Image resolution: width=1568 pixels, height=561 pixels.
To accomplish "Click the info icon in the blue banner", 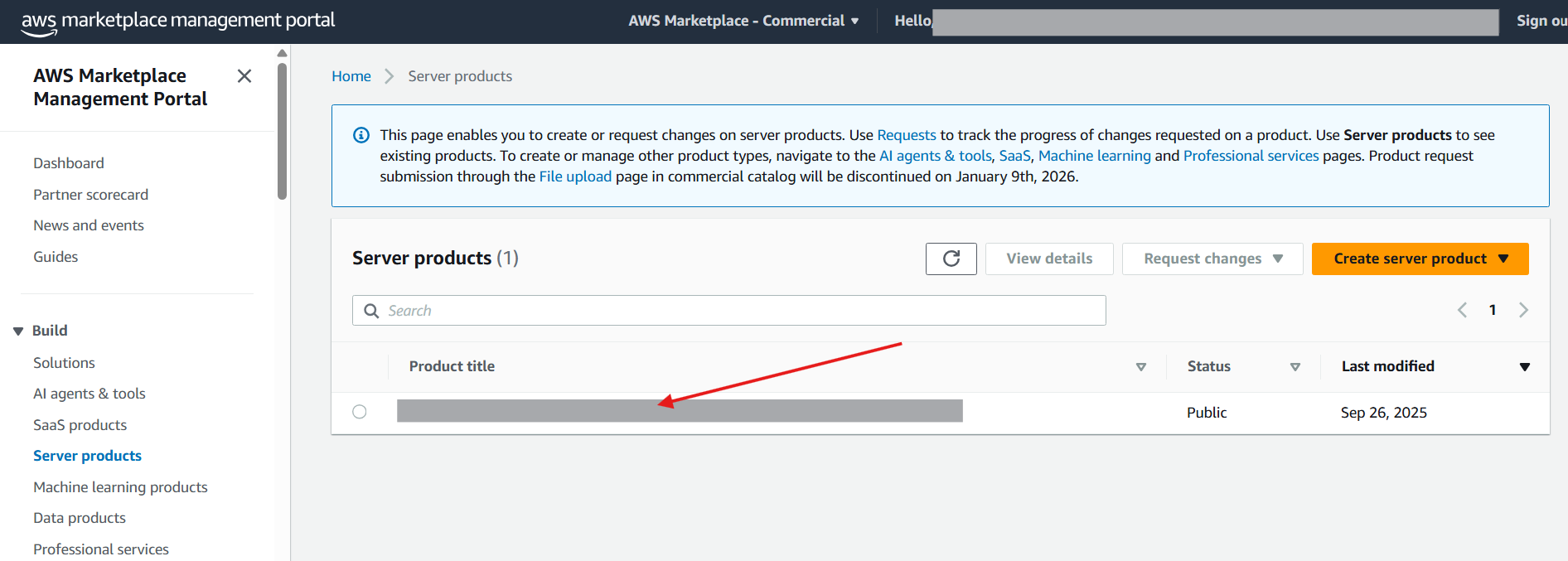I will click(361, 135).
